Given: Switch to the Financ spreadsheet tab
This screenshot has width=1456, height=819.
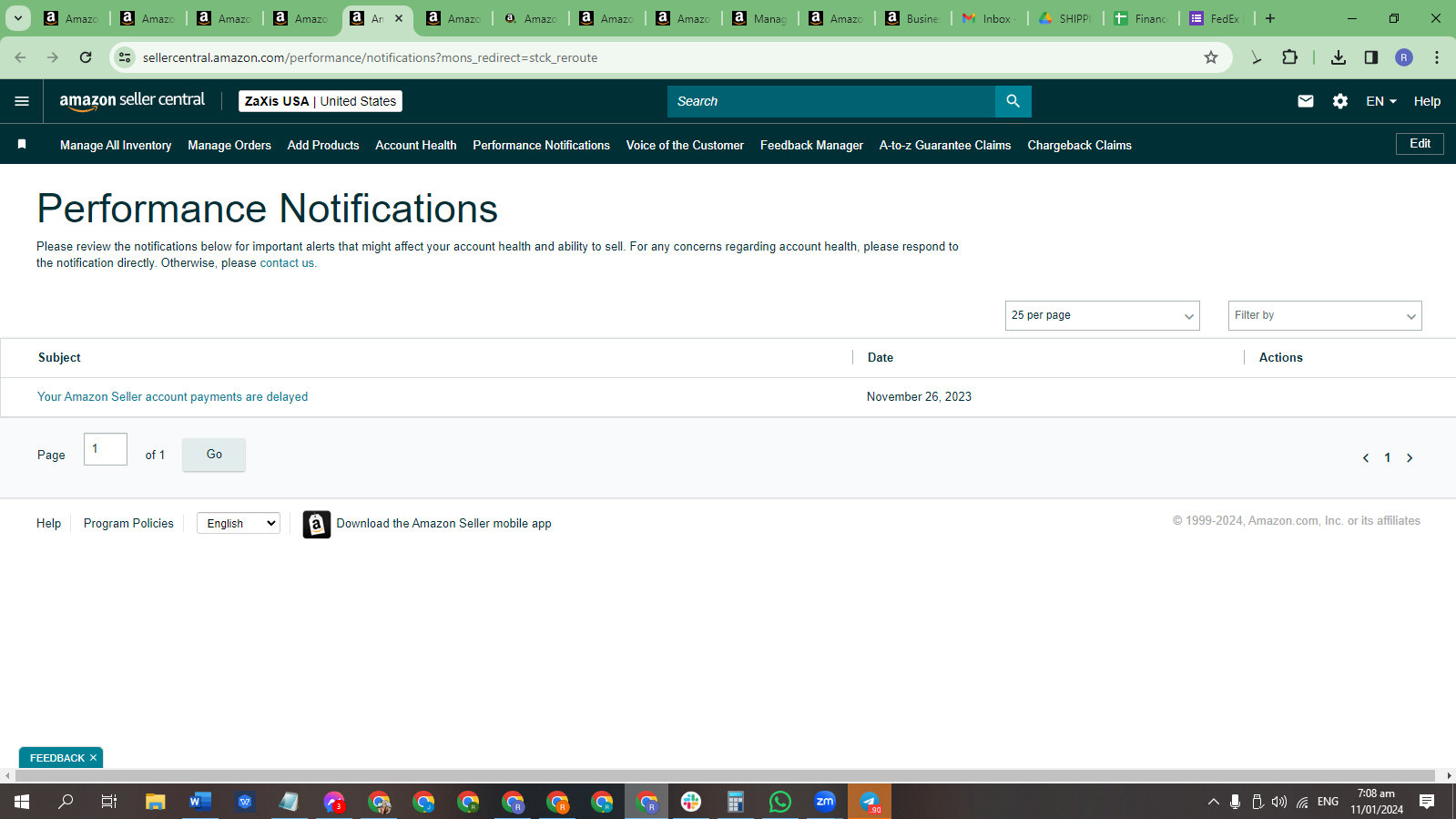Looking at the screenshot, I should coord(1143,18).
